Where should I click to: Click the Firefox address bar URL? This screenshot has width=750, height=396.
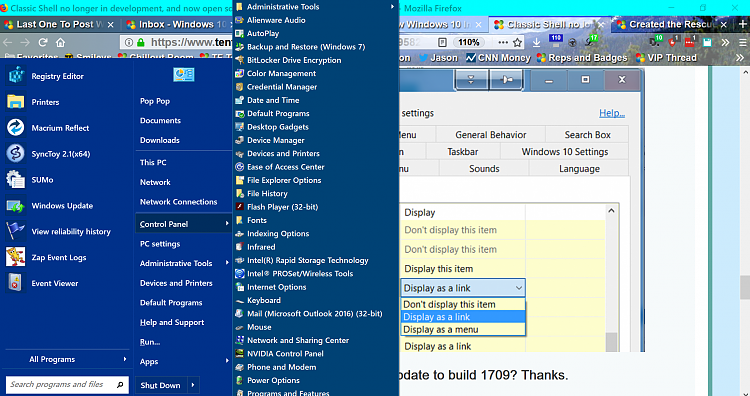(x=191, y=43)
